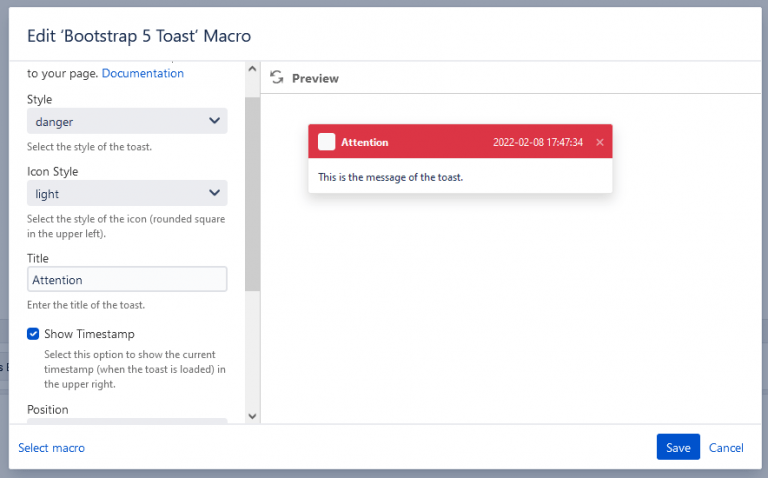Click the Select macro link
This screenshot has width=768, height=478.
click(51, 448)
